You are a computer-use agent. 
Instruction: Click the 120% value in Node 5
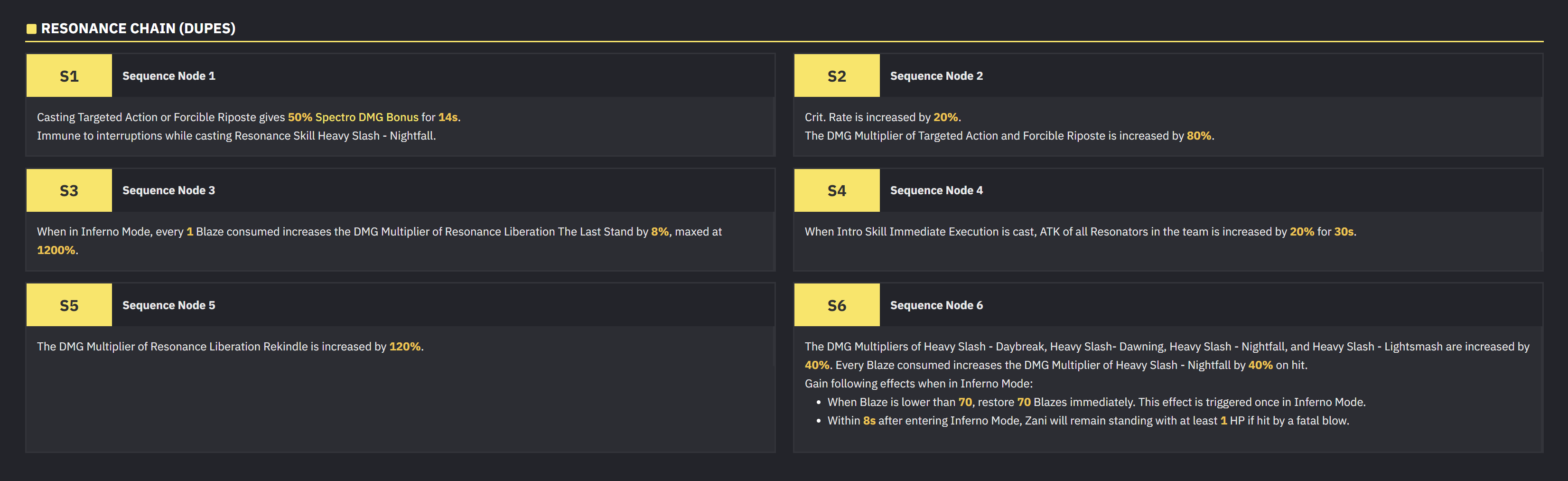pyautogui.click(x=405, y=347)
